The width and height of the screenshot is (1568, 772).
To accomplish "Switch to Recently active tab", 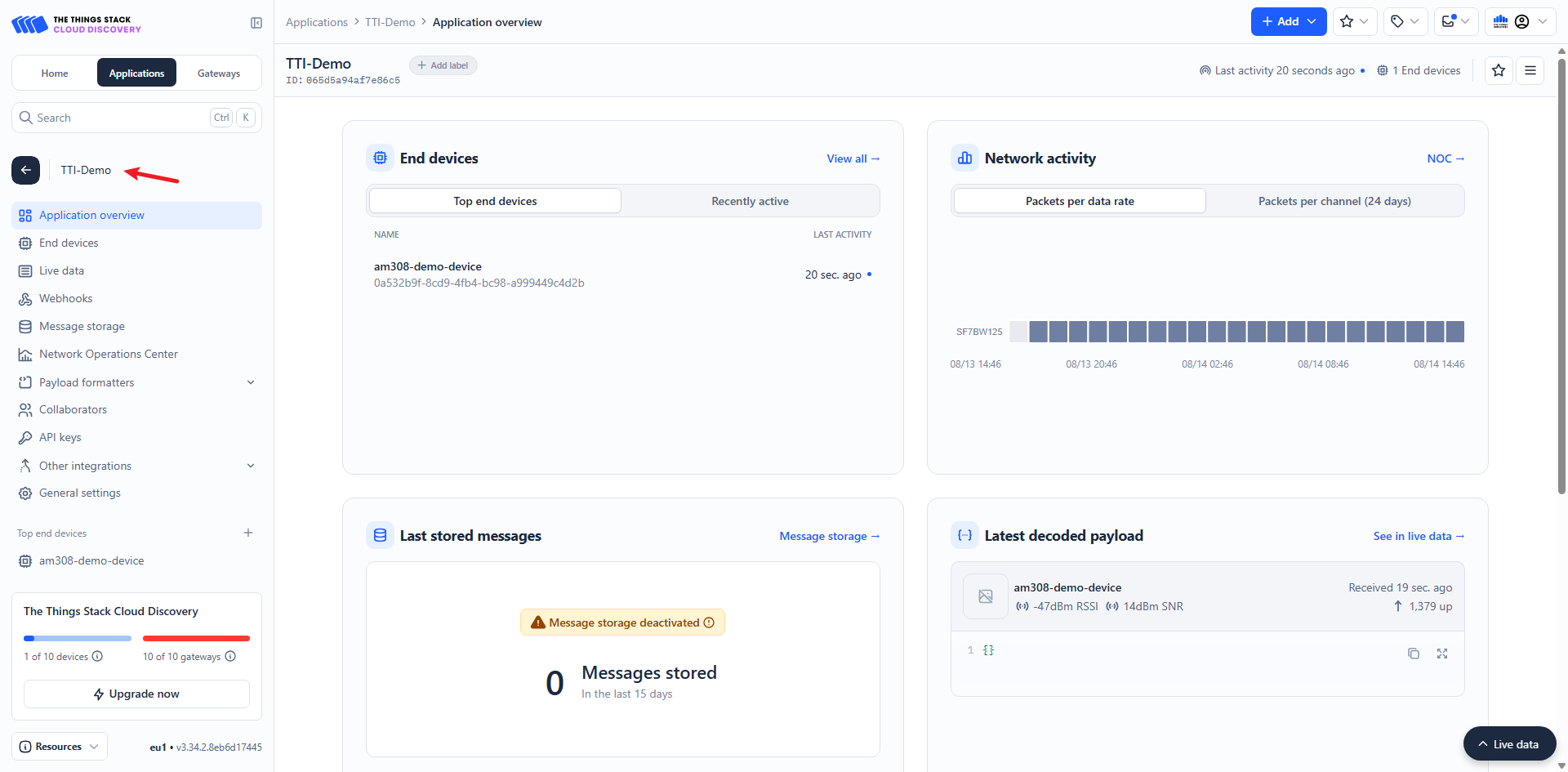I will pos(750,201).
